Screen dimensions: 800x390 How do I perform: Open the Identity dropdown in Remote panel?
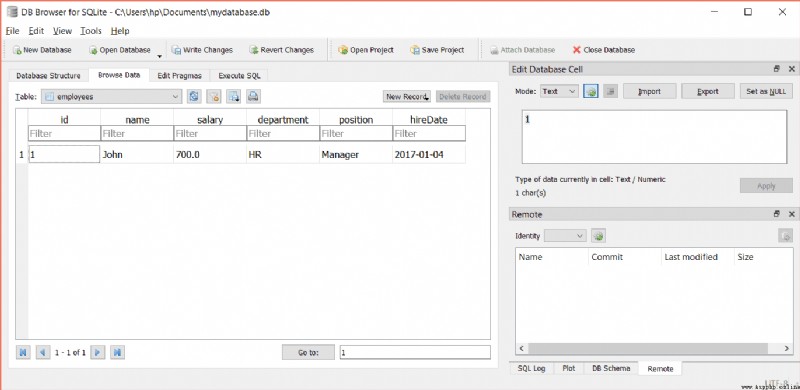coord(565,236)
